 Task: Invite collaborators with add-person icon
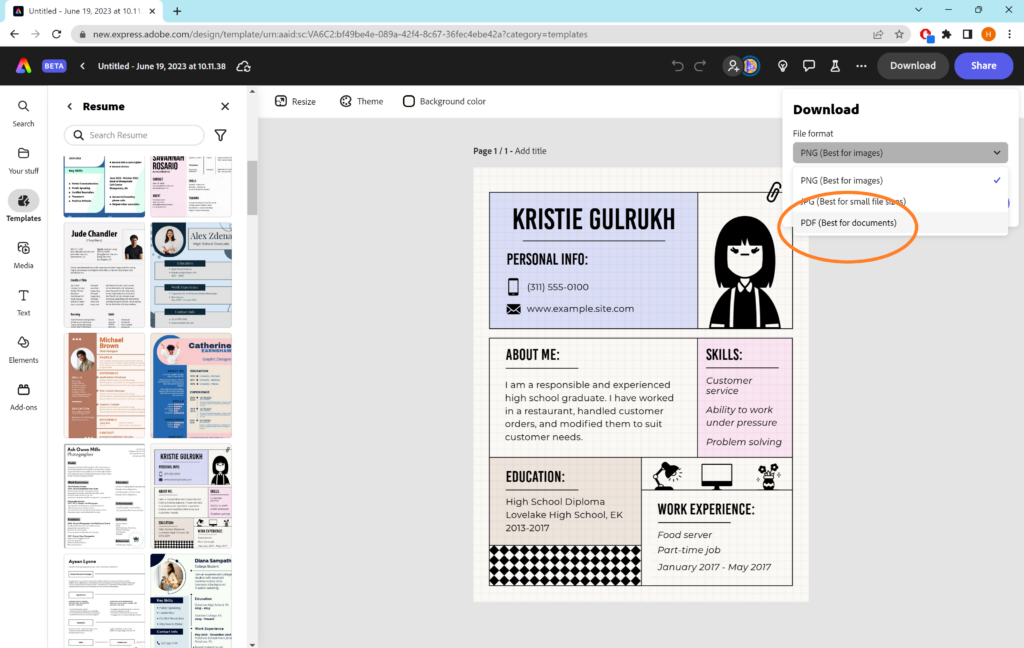coord(733,66)
